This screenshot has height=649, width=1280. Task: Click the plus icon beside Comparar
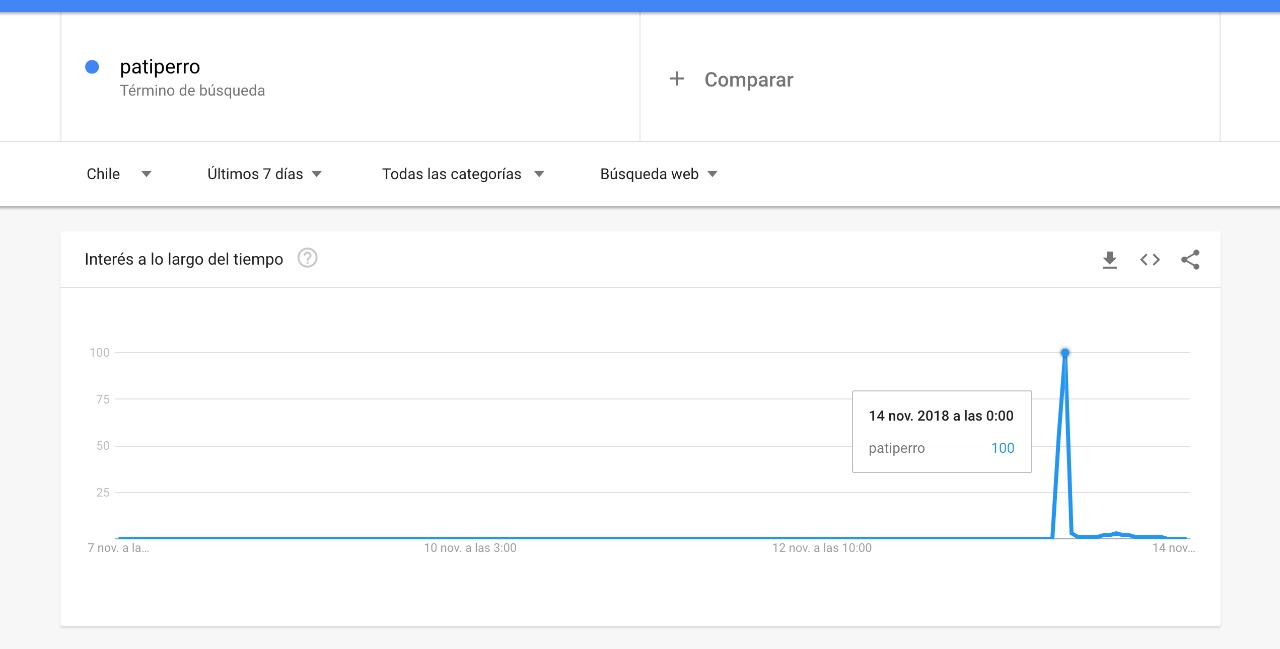point(677,79)
